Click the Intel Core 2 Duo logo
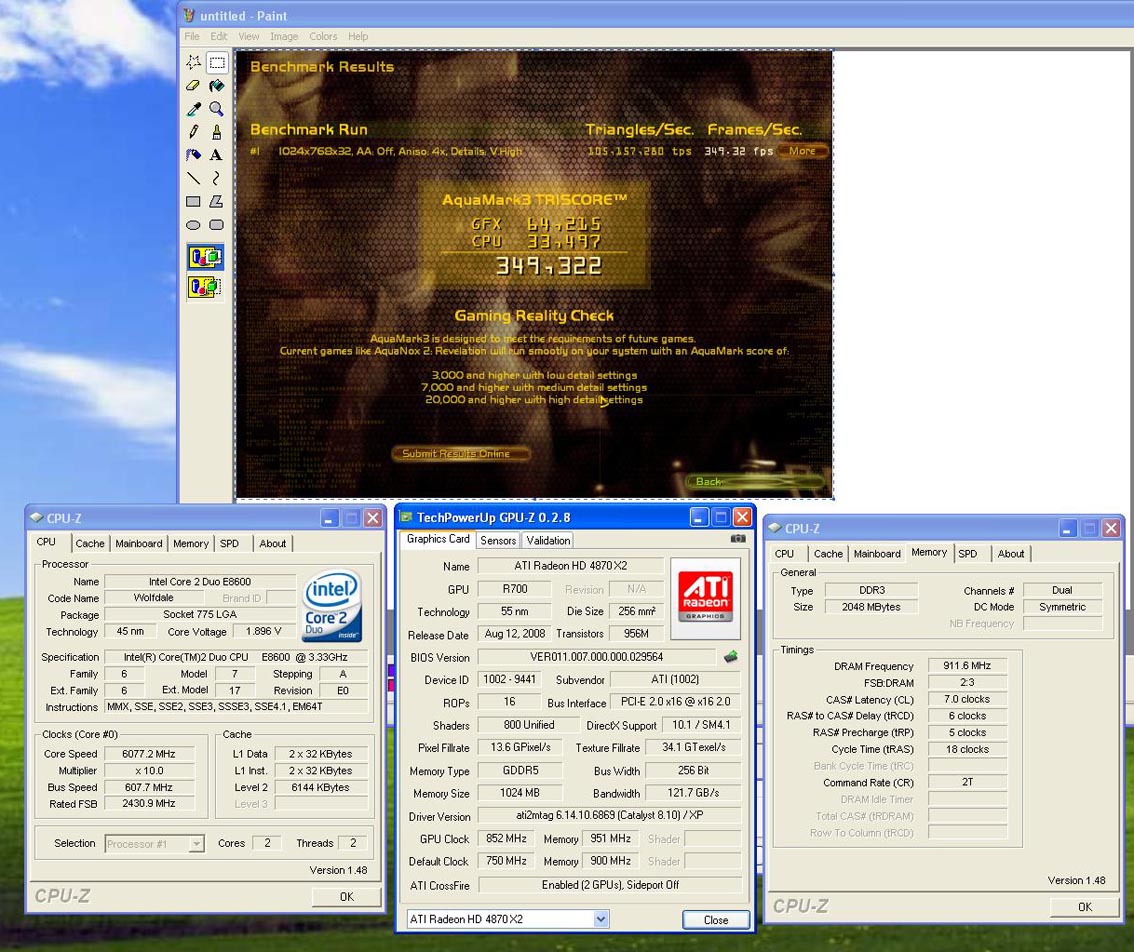 [332, 606]
